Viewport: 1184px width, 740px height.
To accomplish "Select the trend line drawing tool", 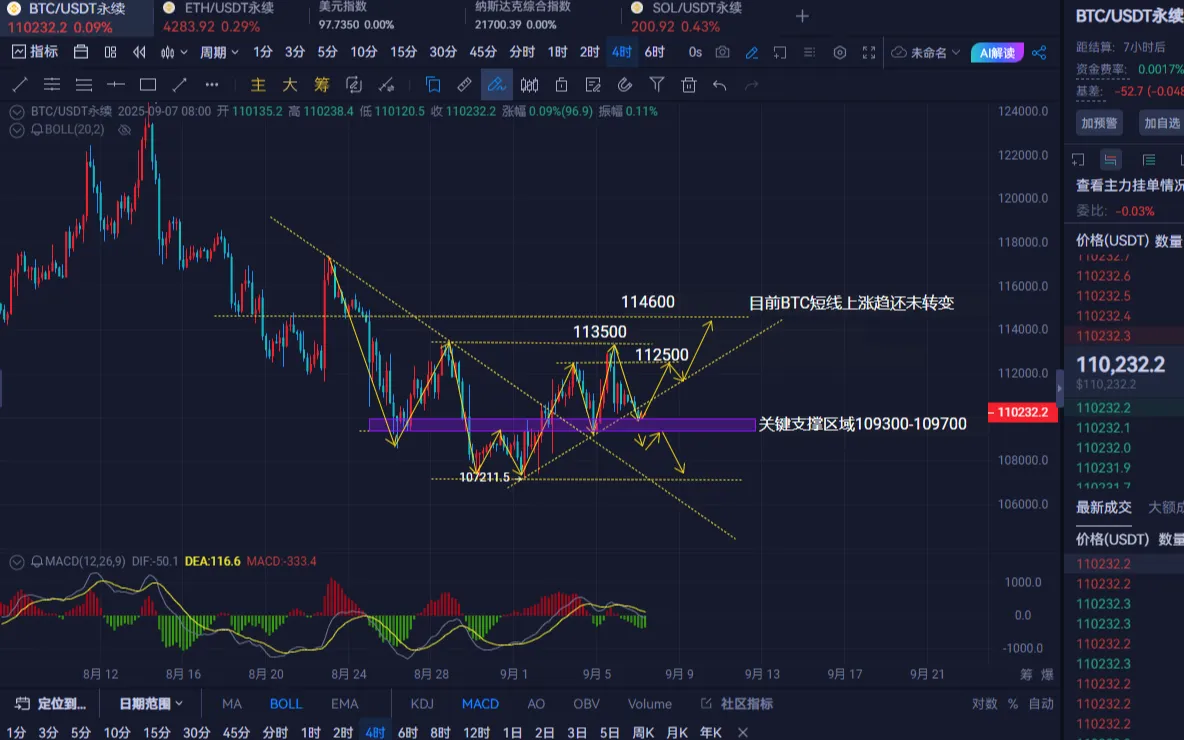I will pyautogui.click(x=20, y=85).
